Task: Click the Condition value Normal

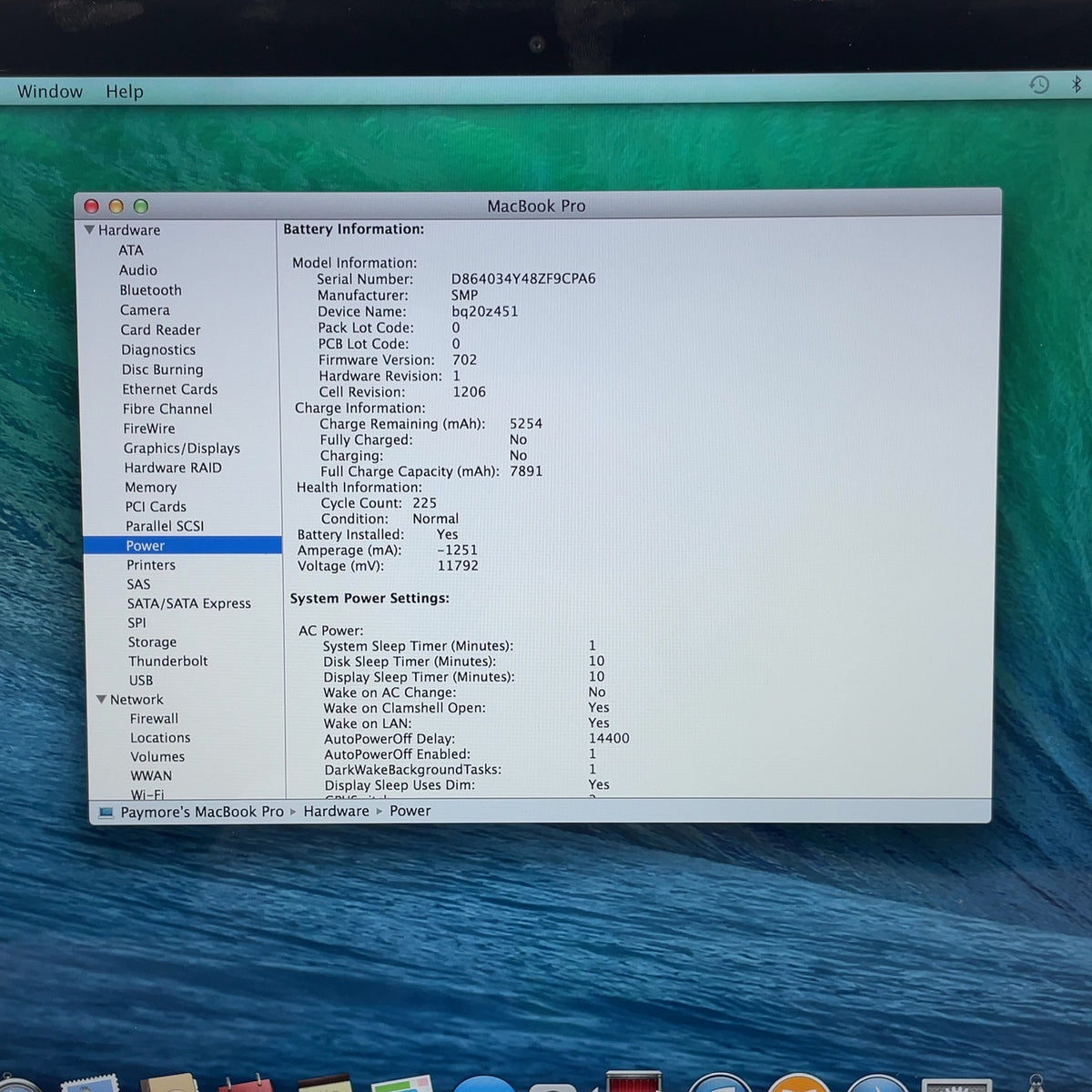Action: click(x=436, y=519)
